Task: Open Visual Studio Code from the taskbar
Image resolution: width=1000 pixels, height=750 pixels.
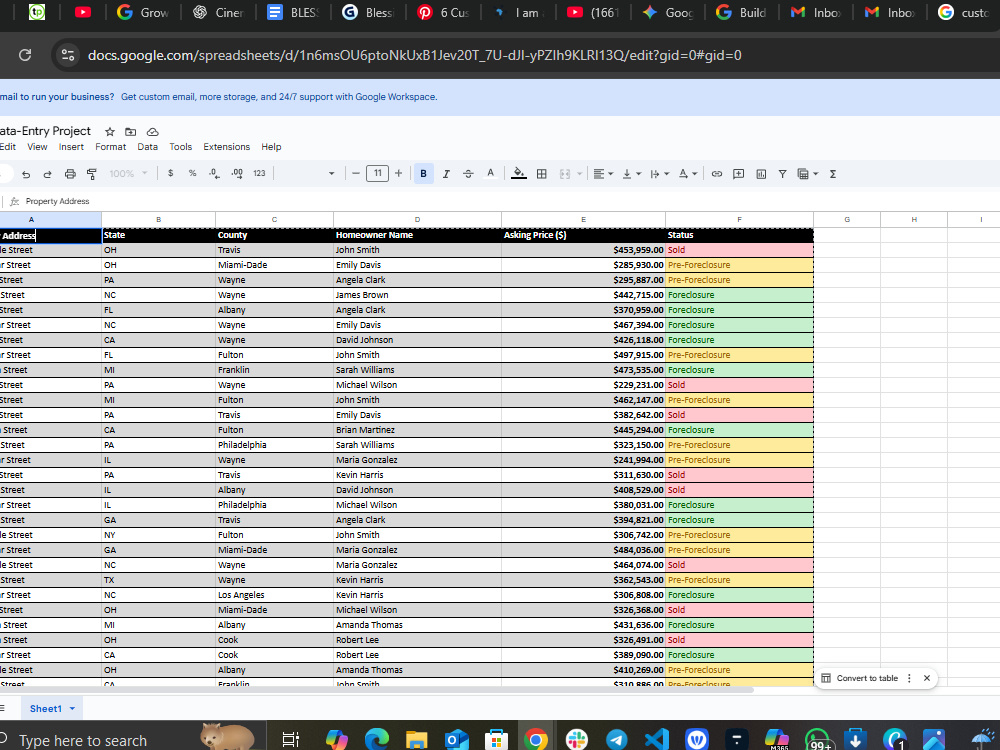Action: 656,739
